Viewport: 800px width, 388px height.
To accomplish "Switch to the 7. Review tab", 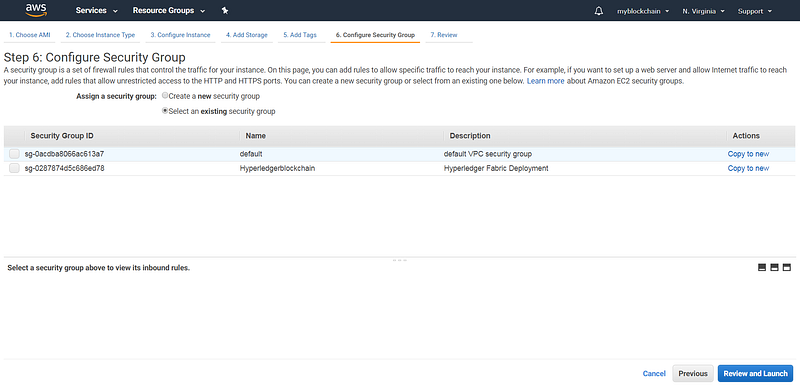I will 443,35.
